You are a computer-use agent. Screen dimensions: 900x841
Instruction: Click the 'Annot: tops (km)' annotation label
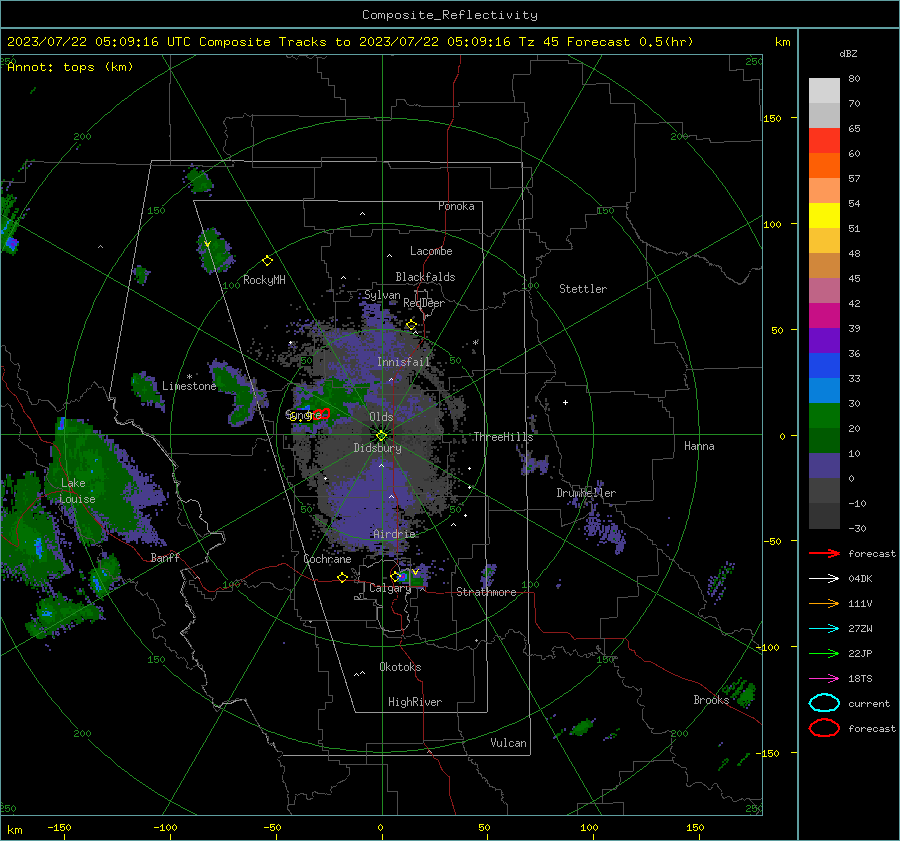pos(70,67)
